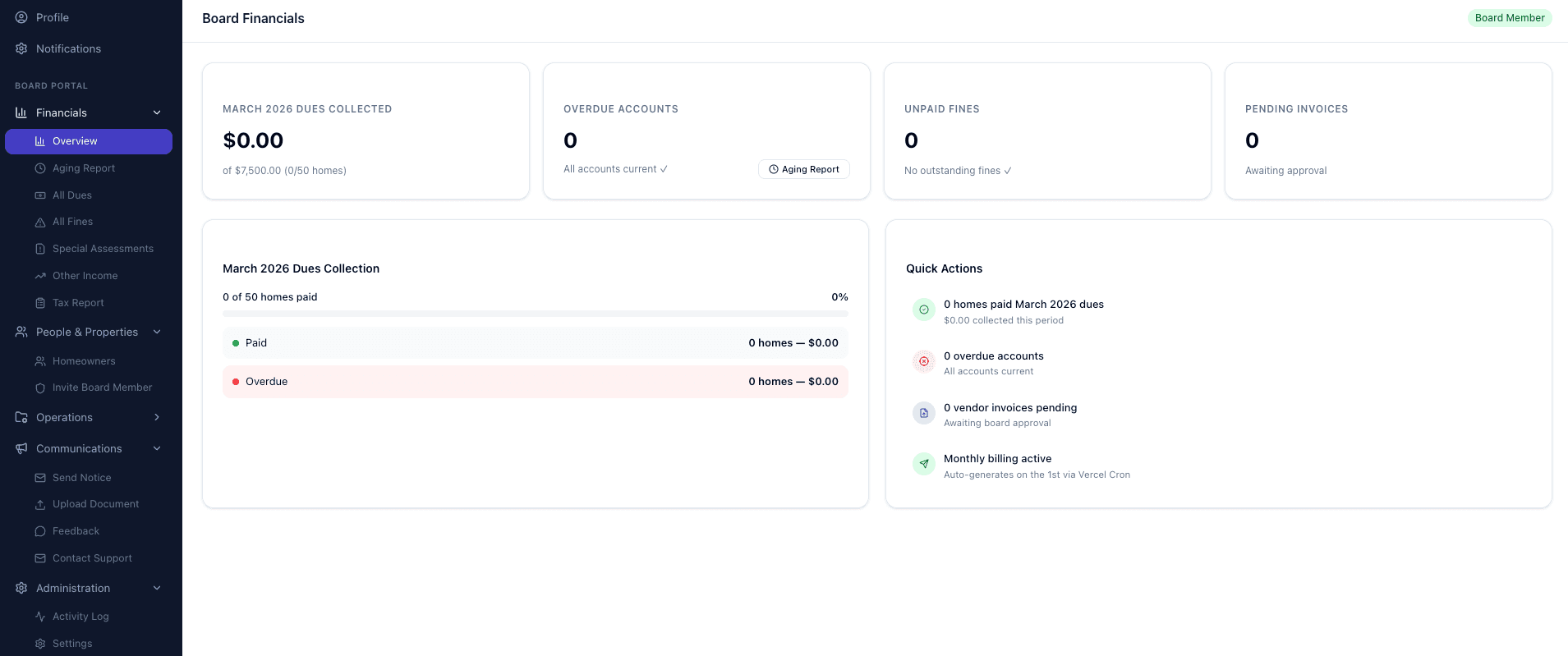Click the Monthly billing paper plane icon
The width and height of the screenshot is (1568, 656).
924,464
